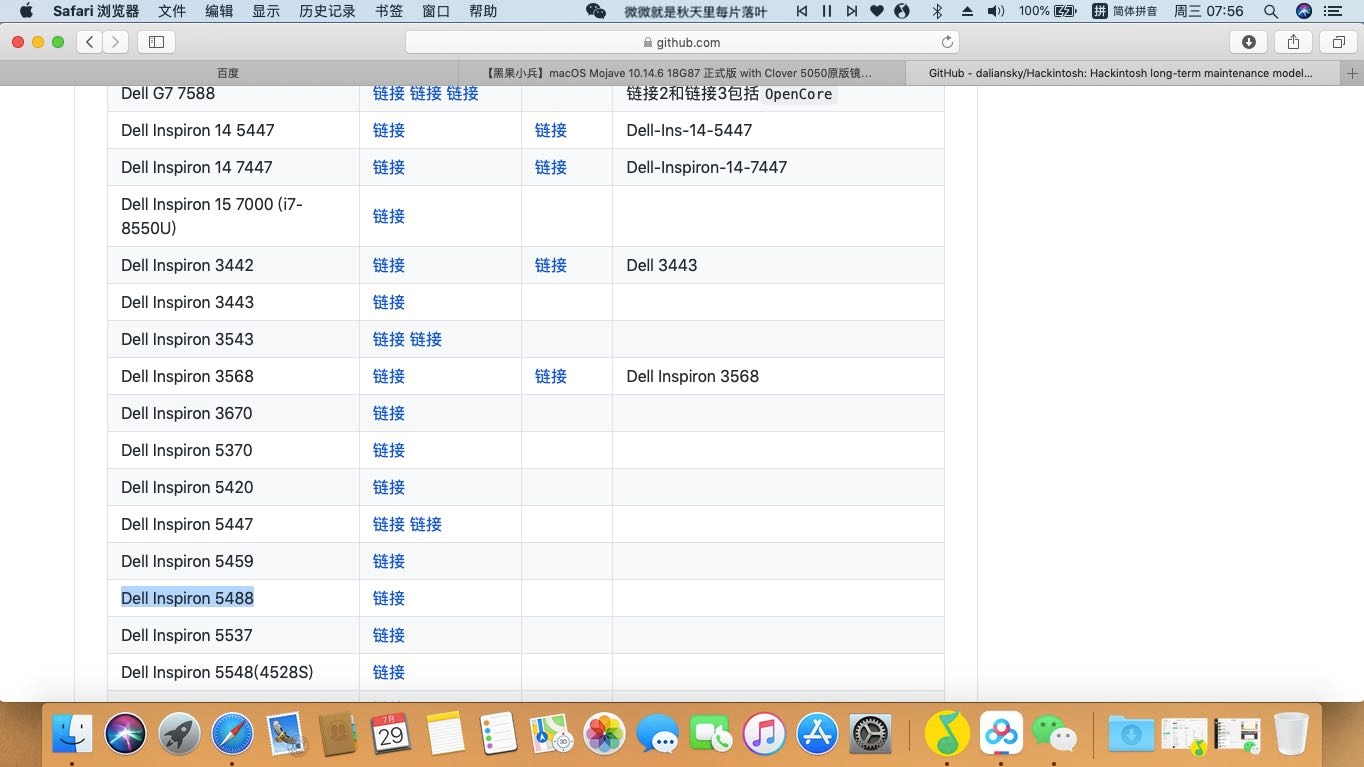1364x767 pixels.
Task: Open the second 链接 for Dell Inspiron 5447
Action: pyautogui.click(x=426, y=524)
